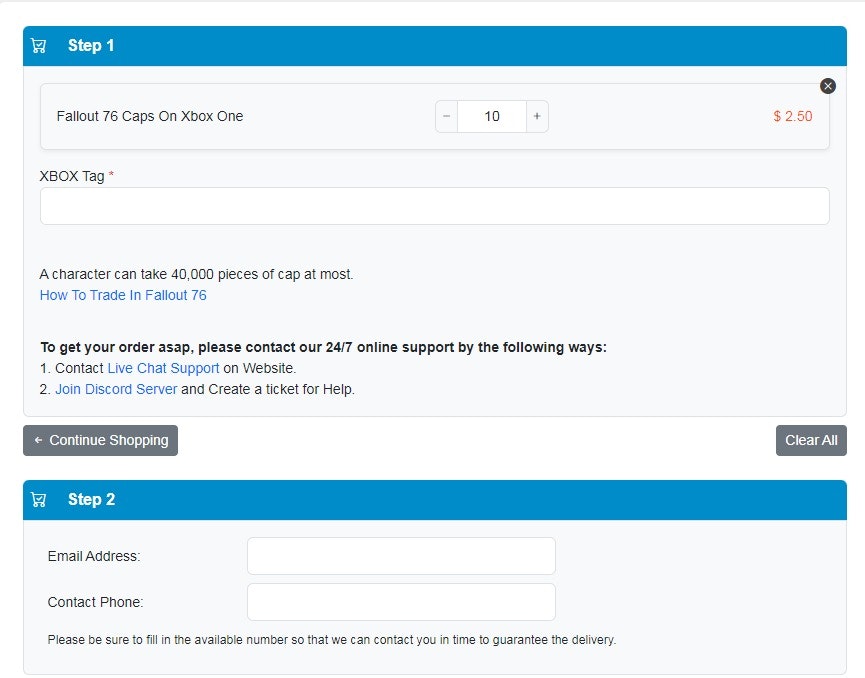Click the quantity field showing 10
The height and width of the screenshot is (678, 865).
point(492,116)
